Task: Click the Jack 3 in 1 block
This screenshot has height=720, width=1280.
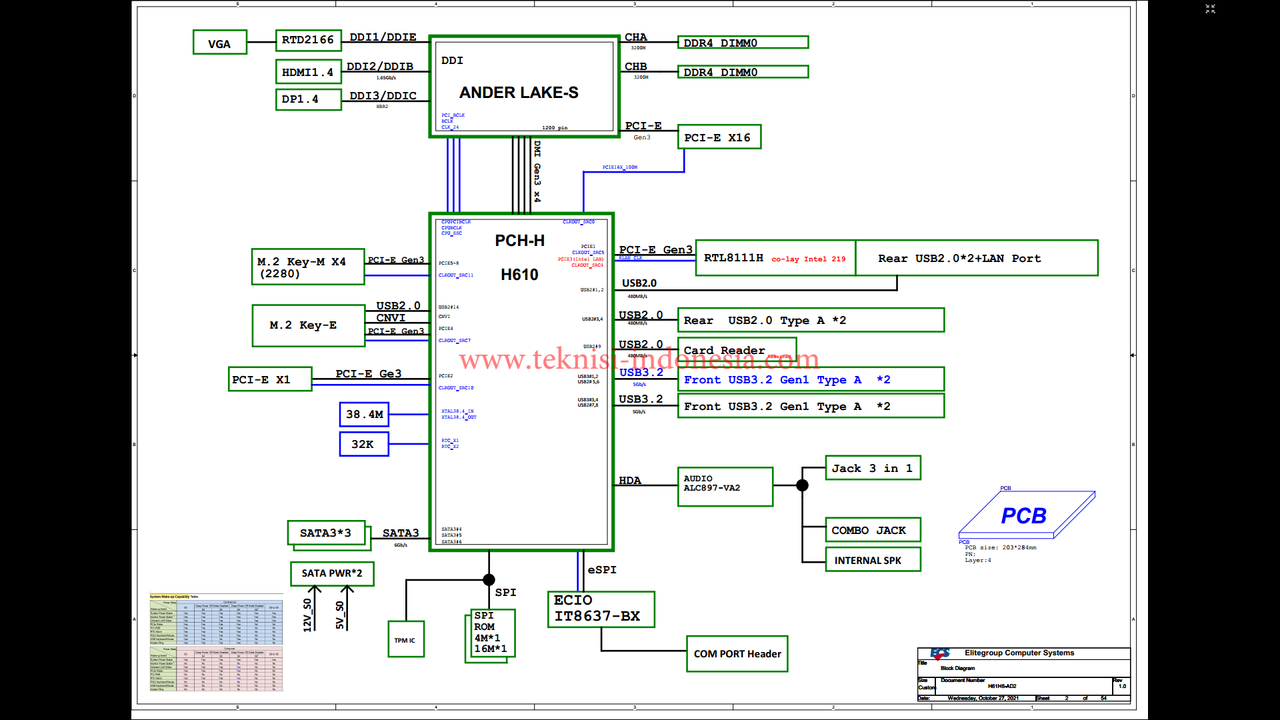Action: [873, 468]
